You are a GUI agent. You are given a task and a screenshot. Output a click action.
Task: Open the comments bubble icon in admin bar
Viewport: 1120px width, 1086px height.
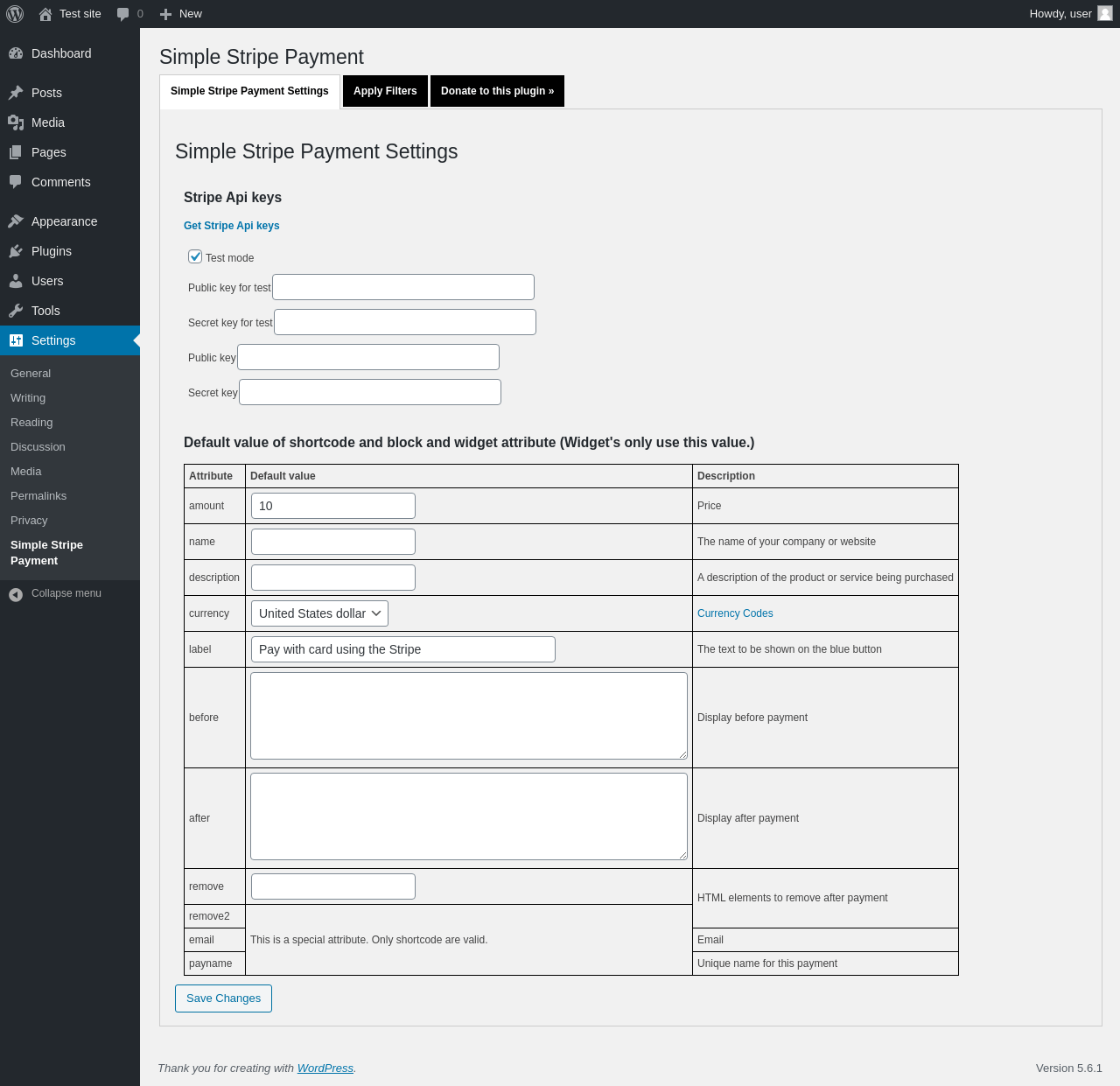coord(122,14)
